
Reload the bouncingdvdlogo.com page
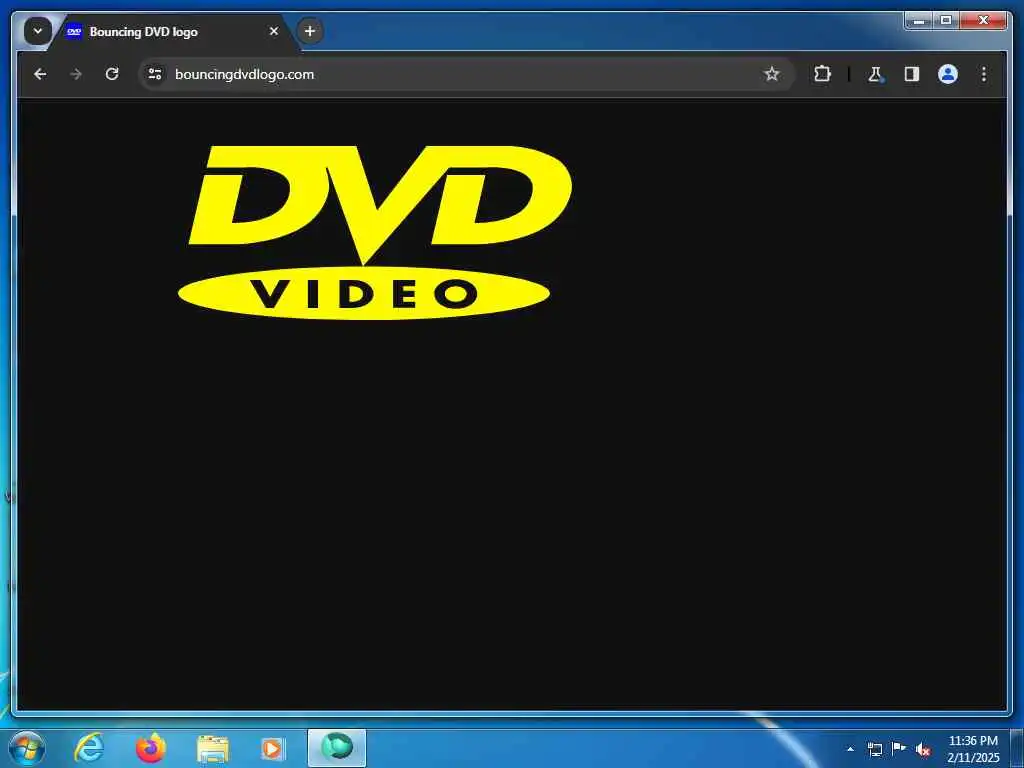click(112, 74)
